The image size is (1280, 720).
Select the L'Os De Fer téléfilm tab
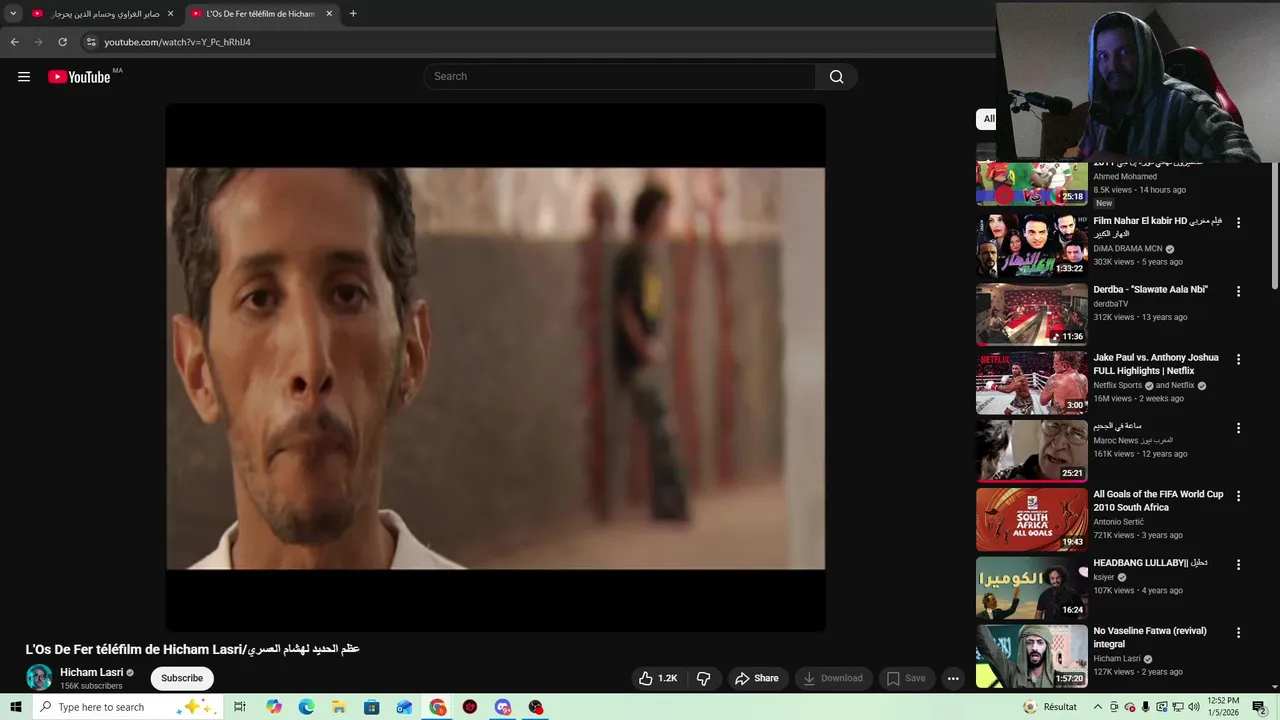(x=262, y=14)
